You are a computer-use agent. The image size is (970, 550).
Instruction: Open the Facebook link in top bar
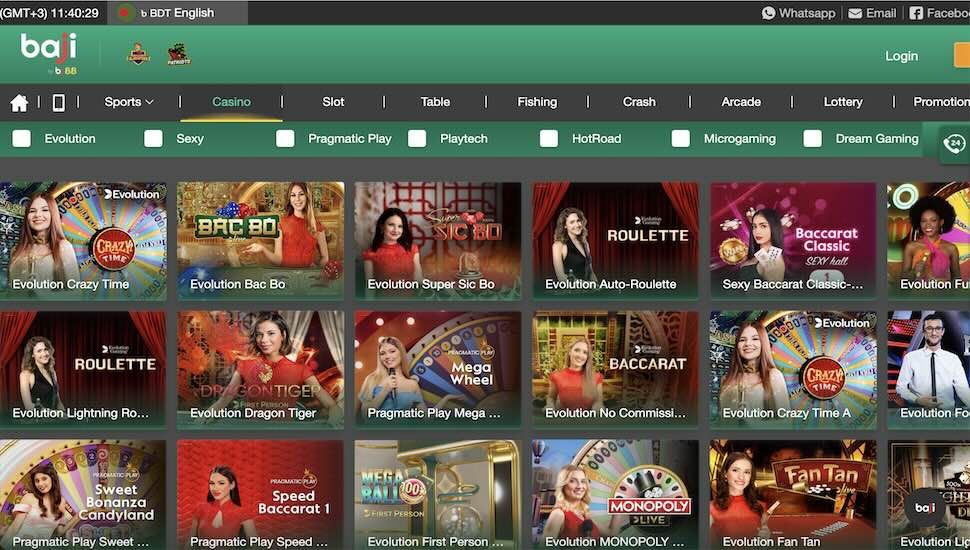(939, 13)
